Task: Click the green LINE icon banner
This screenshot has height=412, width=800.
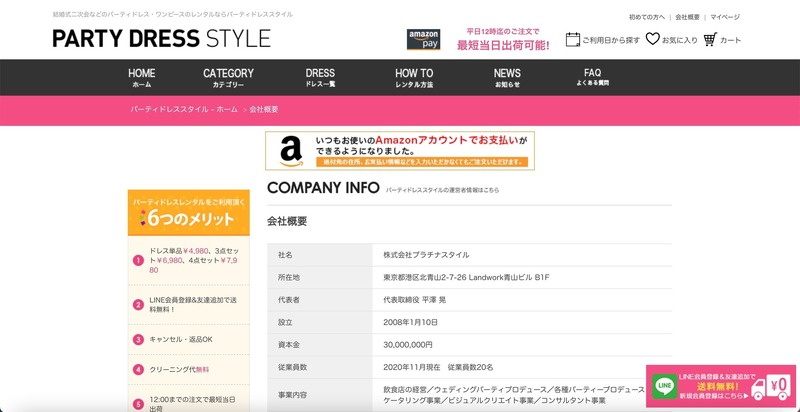Action: 663,384
